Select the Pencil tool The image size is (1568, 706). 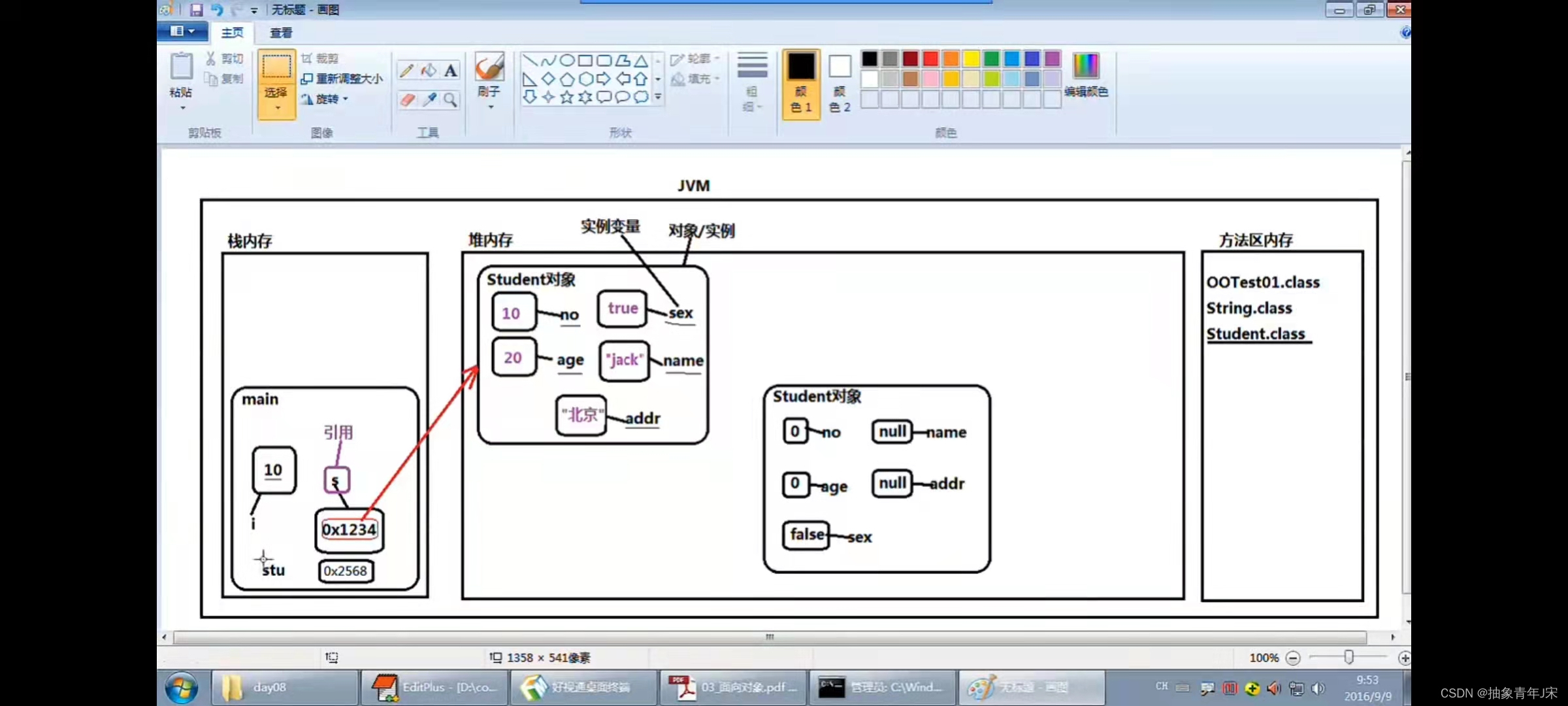[x=406, y=71]
